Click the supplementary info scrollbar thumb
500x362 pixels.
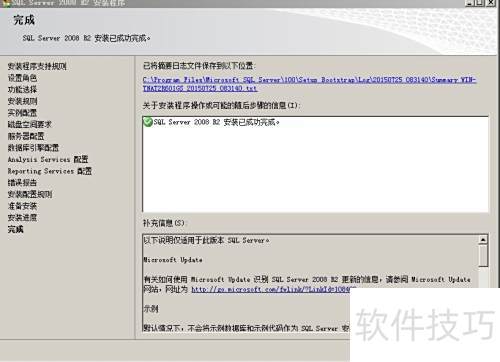[x=483, y=255]
